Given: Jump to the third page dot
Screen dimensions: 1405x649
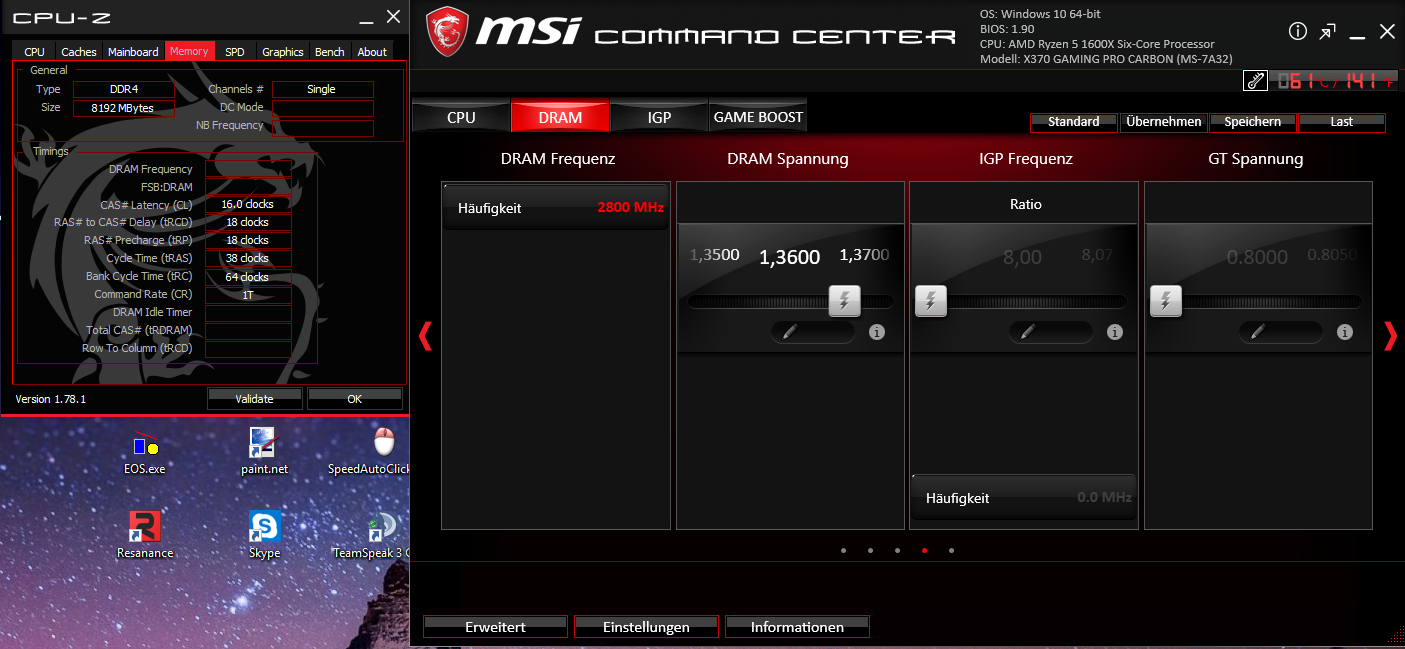Looking at the screenshot, I should pos(898,550).
